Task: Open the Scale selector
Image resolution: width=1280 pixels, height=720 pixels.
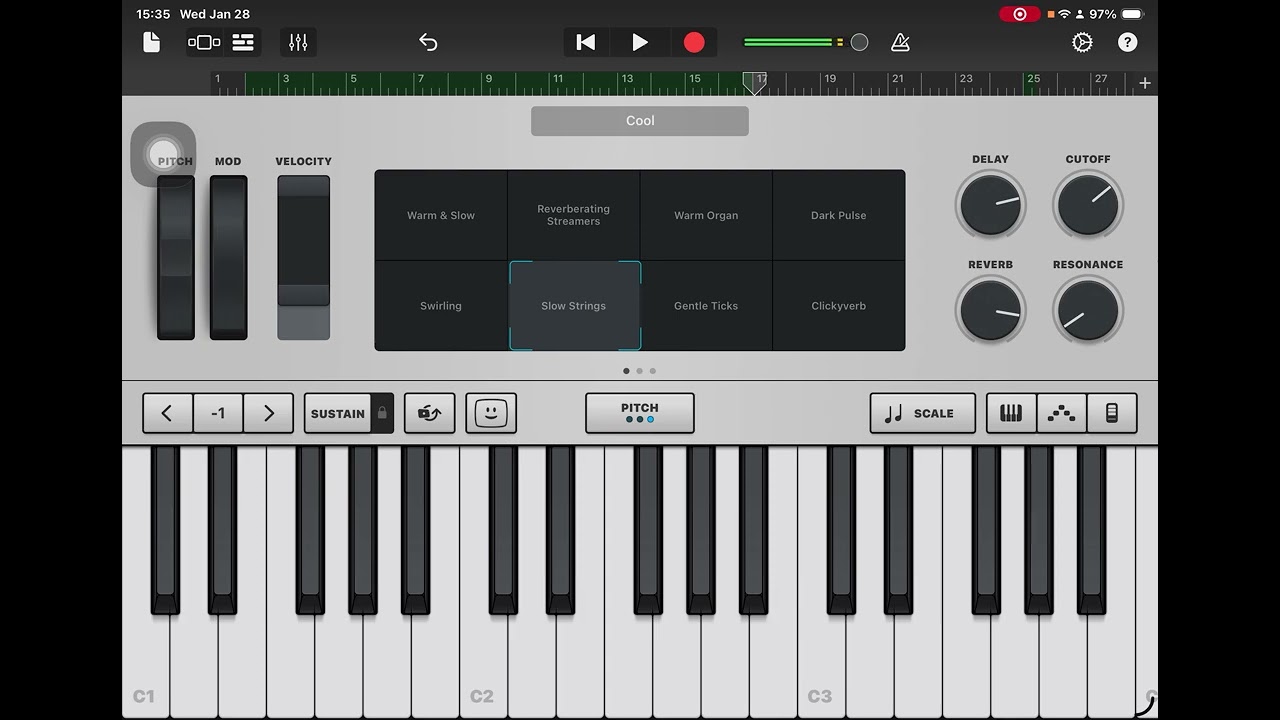Action: point(923,413)
